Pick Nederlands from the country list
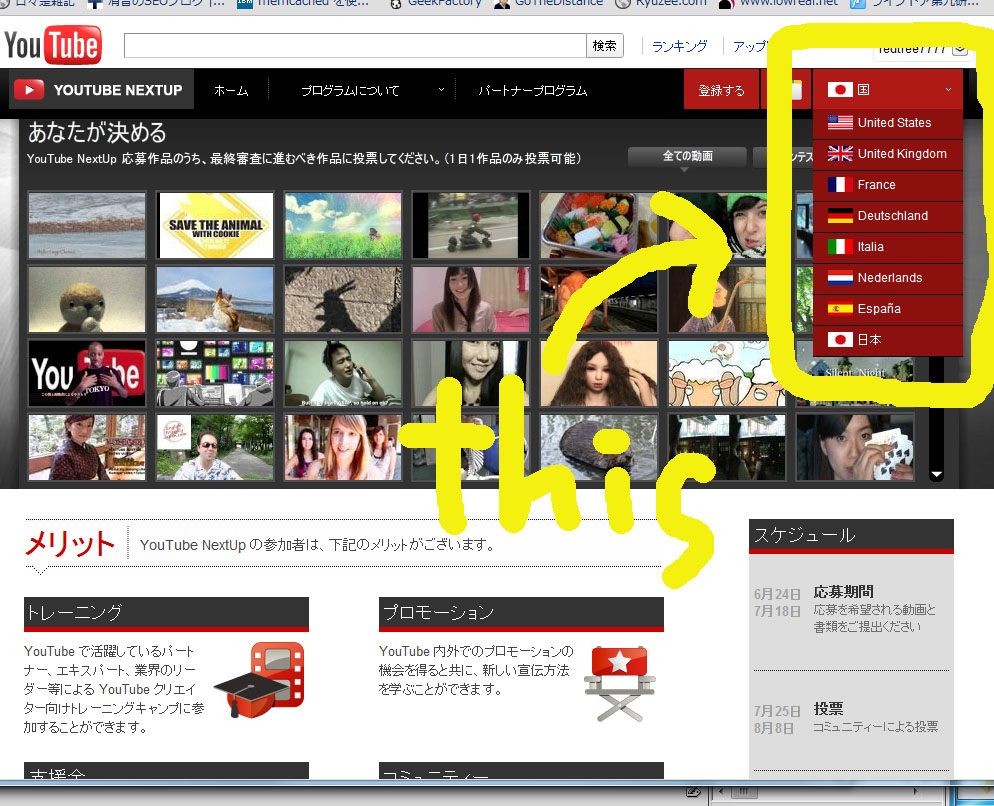This screenshot has height=806, width=994. [888, 278]
